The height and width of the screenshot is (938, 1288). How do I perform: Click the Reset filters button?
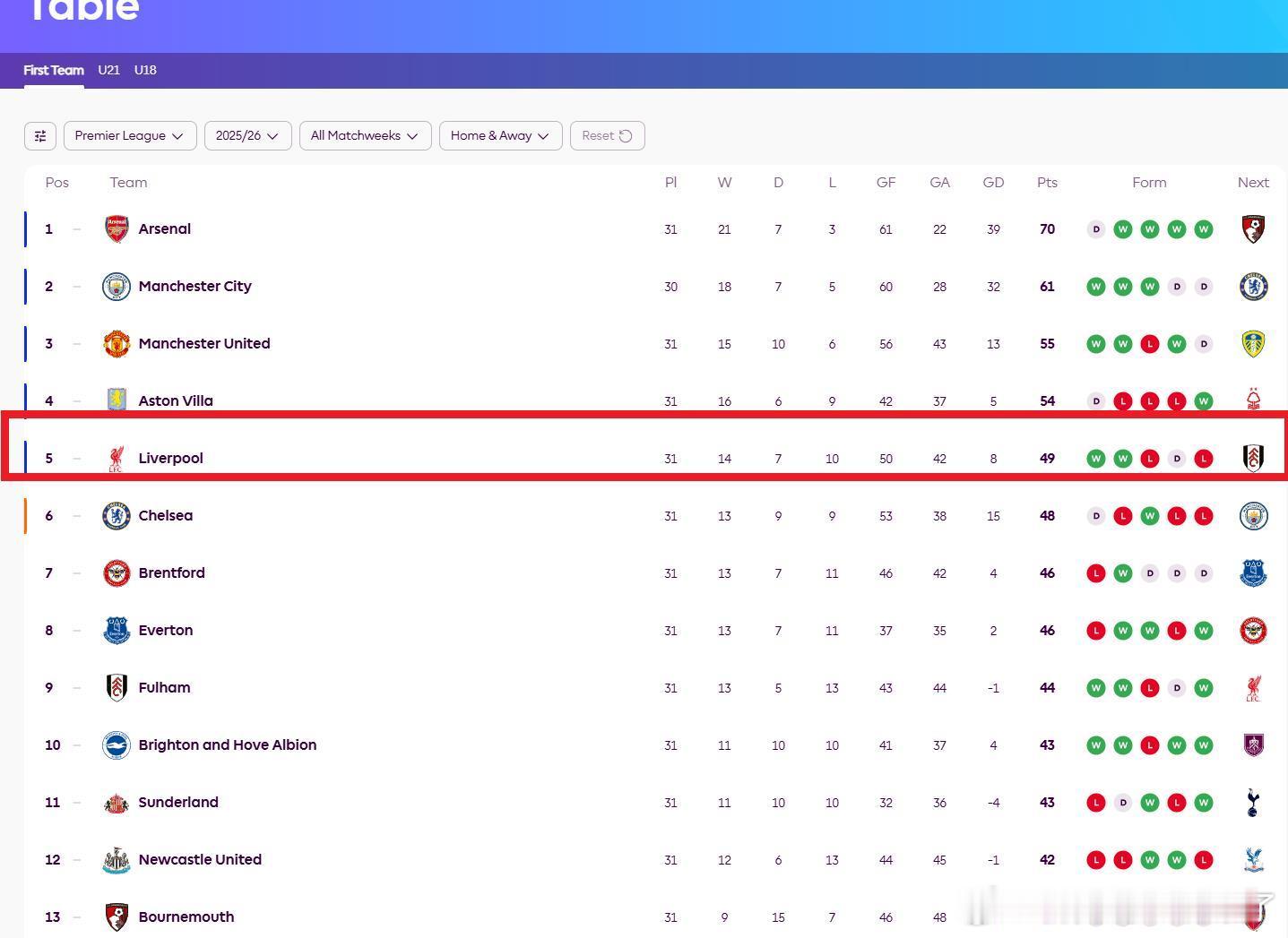(608, 136)
